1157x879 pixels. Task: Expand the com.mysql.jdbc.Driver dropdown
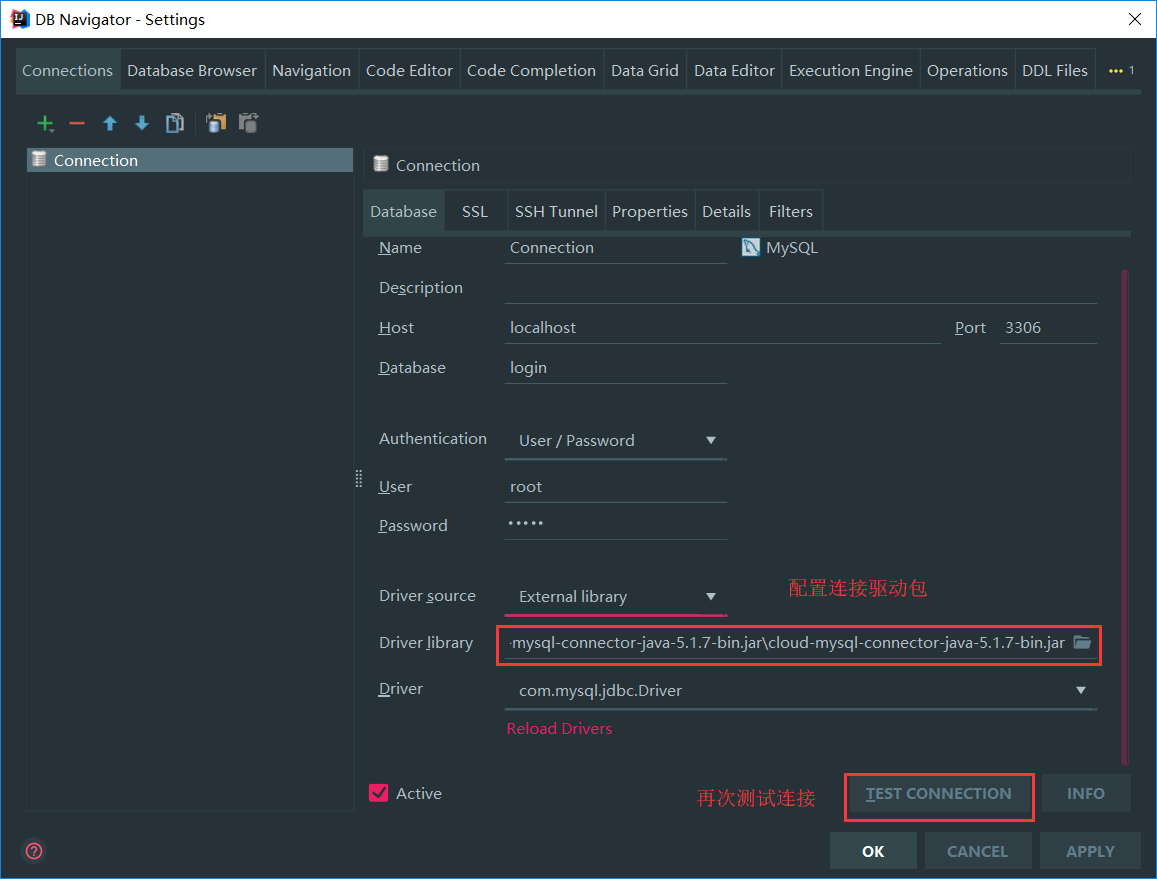coord(1080,690)
